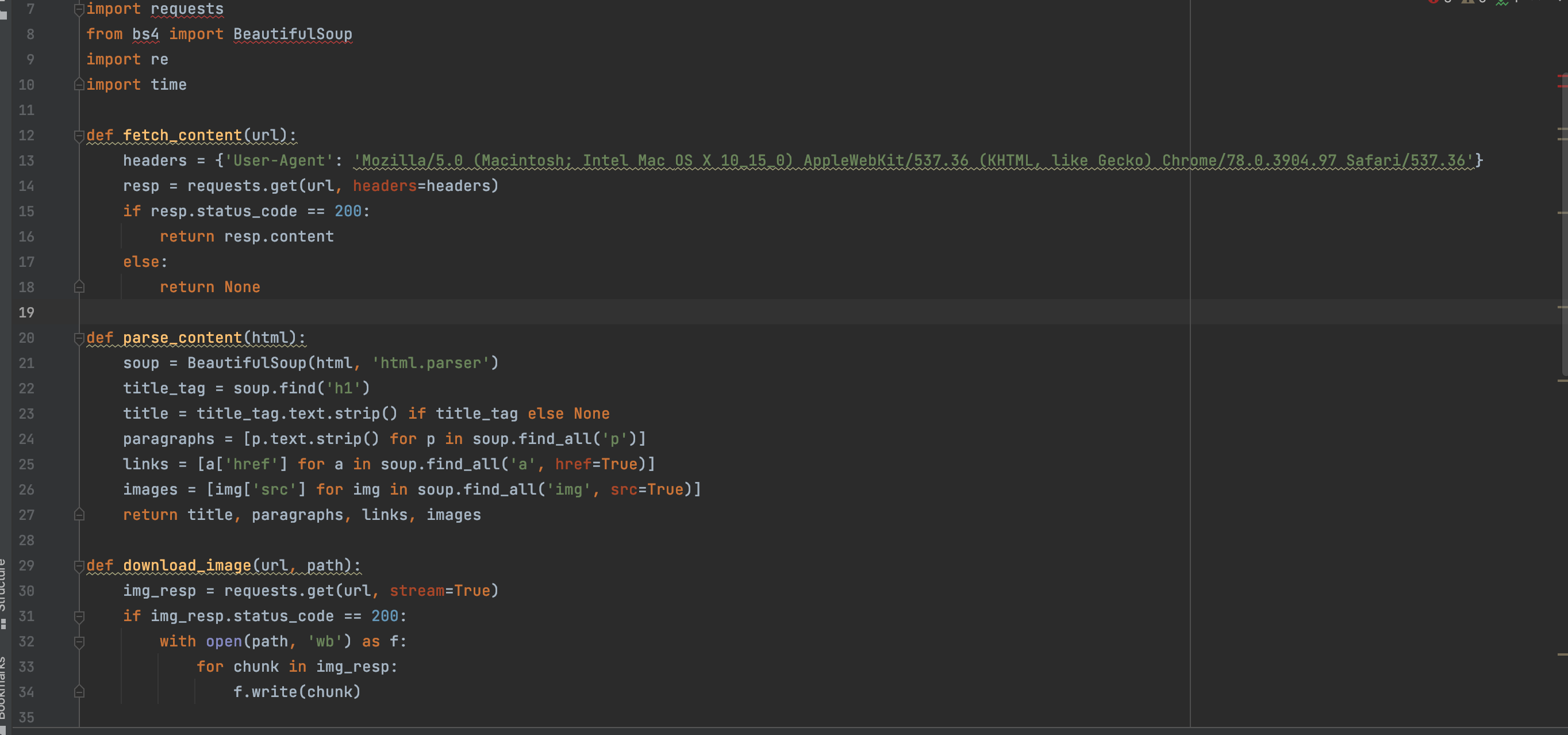
Task: Click fold end marker on line 27 return statement
Action: point(79,515)
